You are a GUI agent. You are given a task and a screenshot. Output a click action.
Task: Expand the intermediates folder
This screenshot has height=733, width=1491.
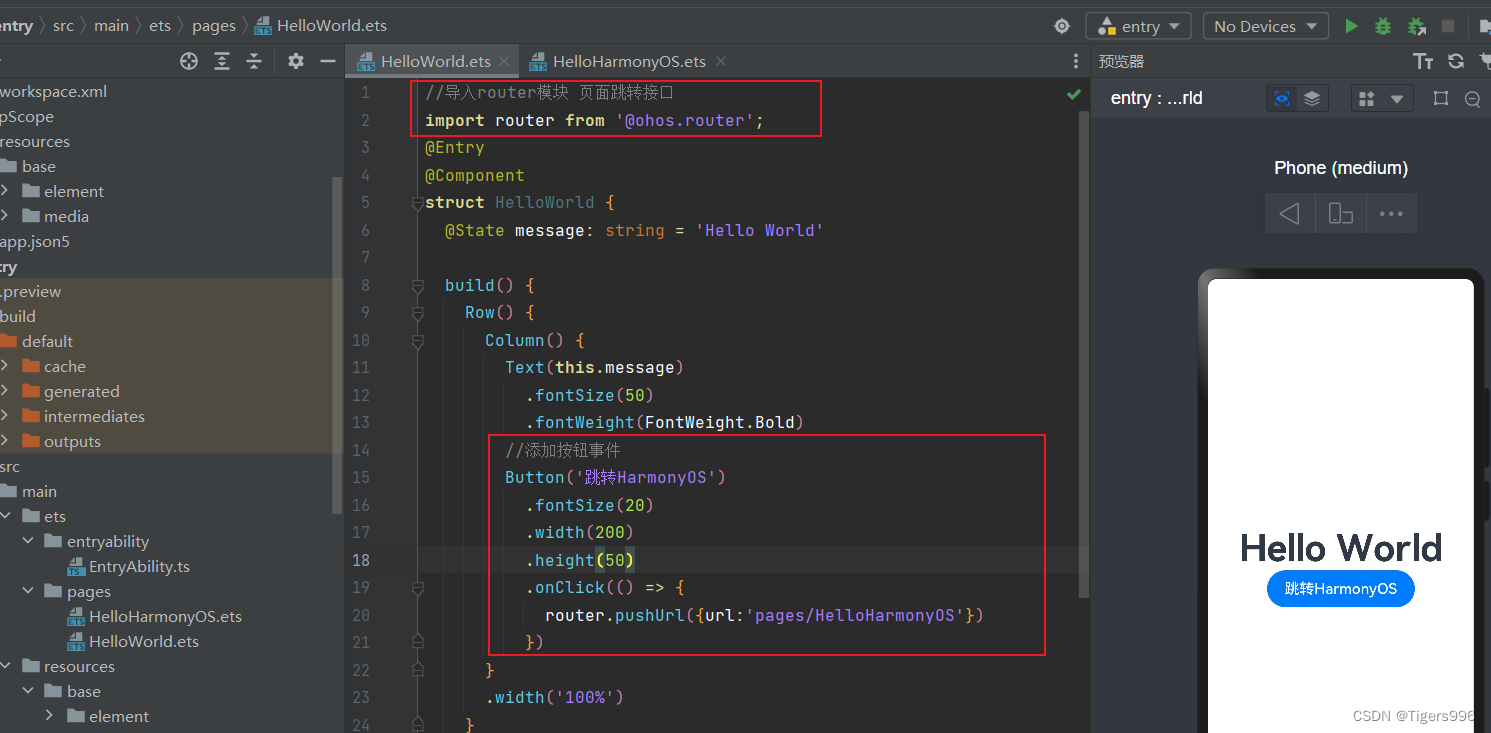tap(5, 416)
